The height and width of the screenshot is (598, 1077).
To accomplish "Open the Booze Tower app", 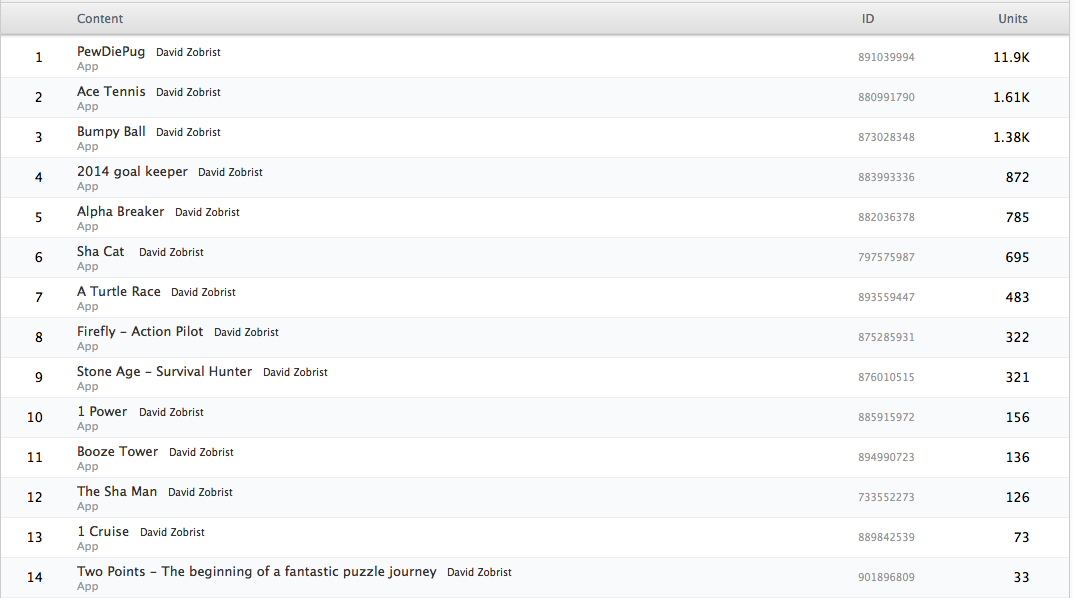I will point(117,451).
